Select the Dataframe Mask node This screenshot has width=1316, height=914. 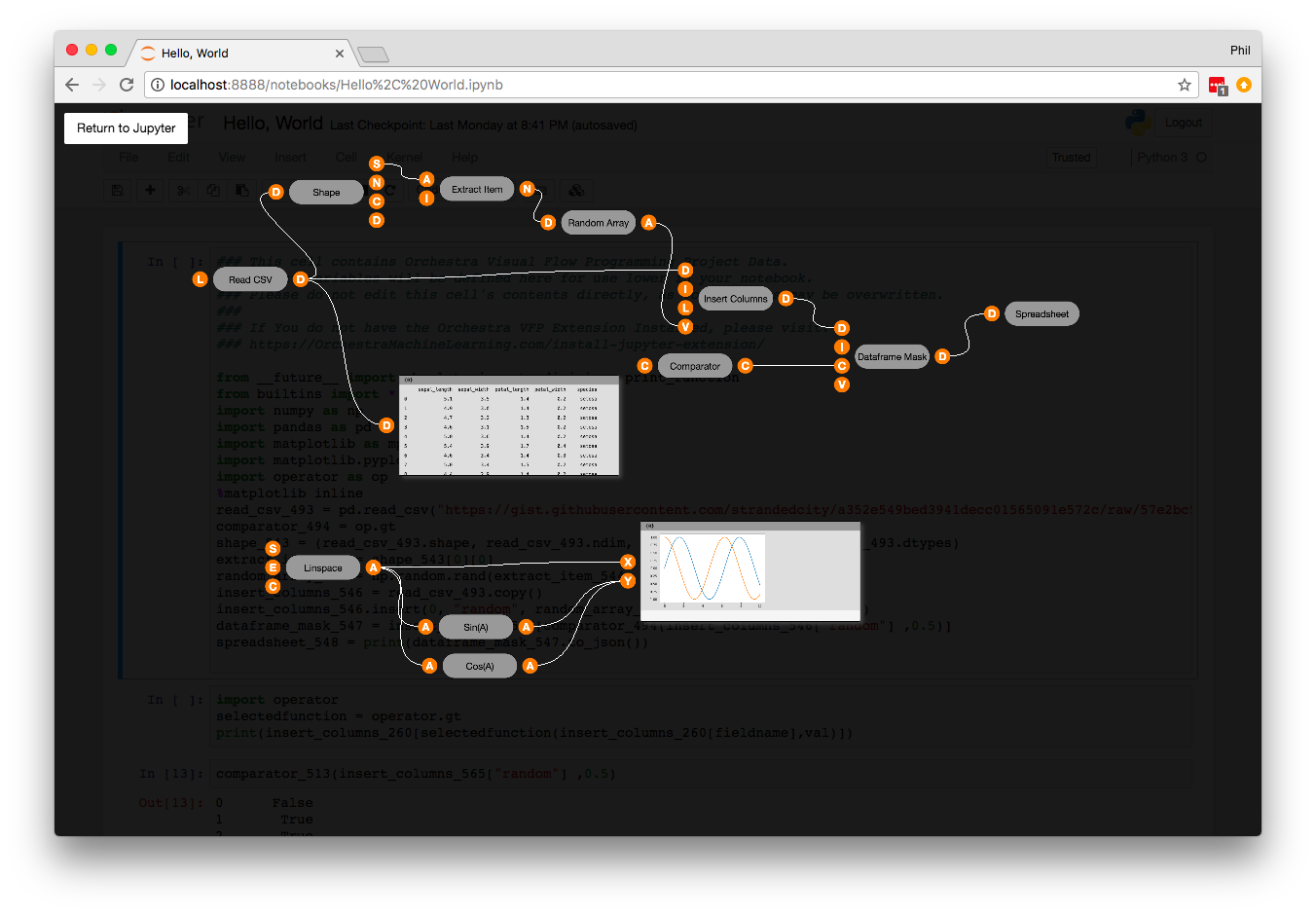893,357
